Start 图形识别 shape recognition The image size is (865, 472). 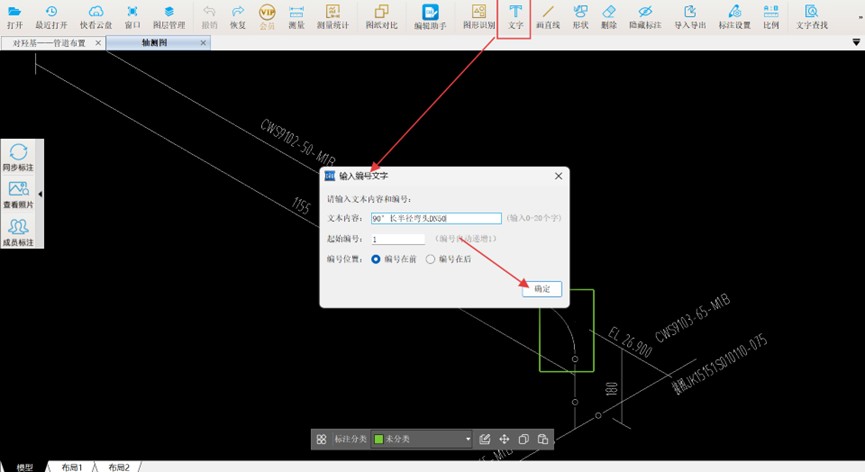coord(479,17)
